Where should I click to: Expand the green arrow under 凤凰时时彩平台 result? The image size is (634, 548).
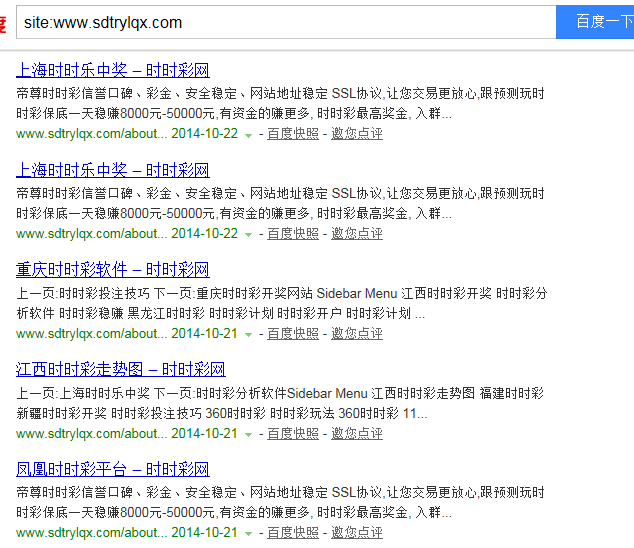[249, 534]
